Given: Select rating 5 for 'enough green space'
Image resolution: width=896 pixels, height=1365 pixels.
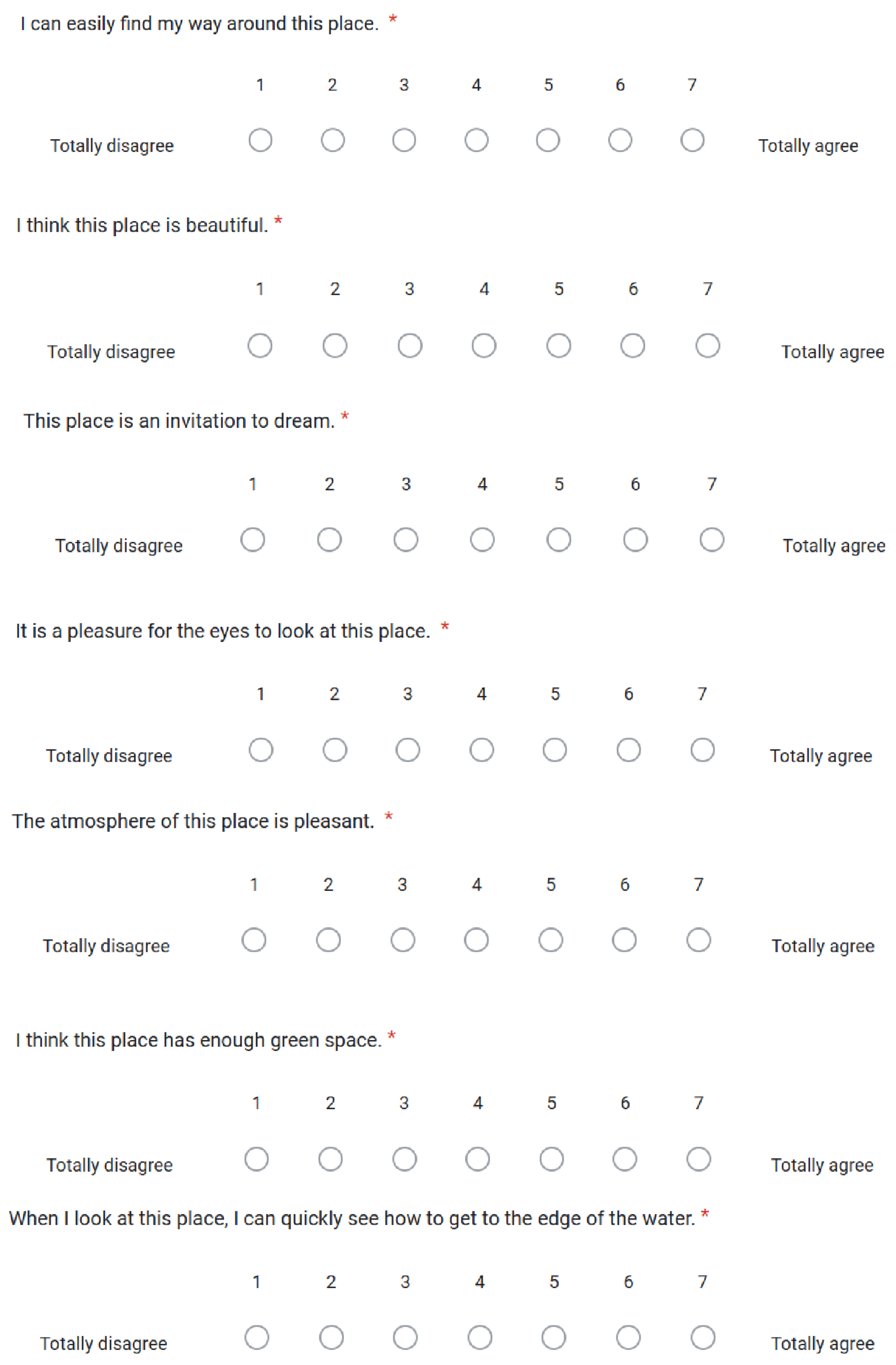Looking at the screenshot, I should click(x=552, y=1159).
